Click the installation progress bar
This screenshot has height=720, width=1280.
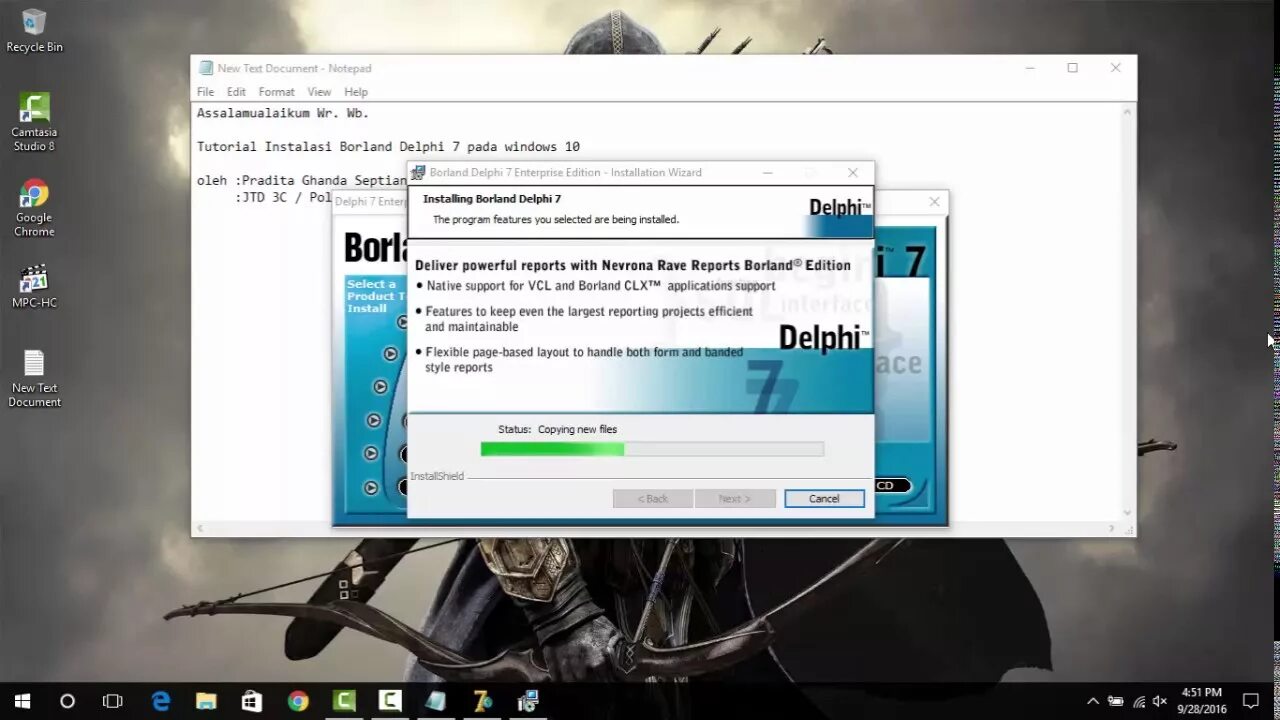(x=652, y=449)
